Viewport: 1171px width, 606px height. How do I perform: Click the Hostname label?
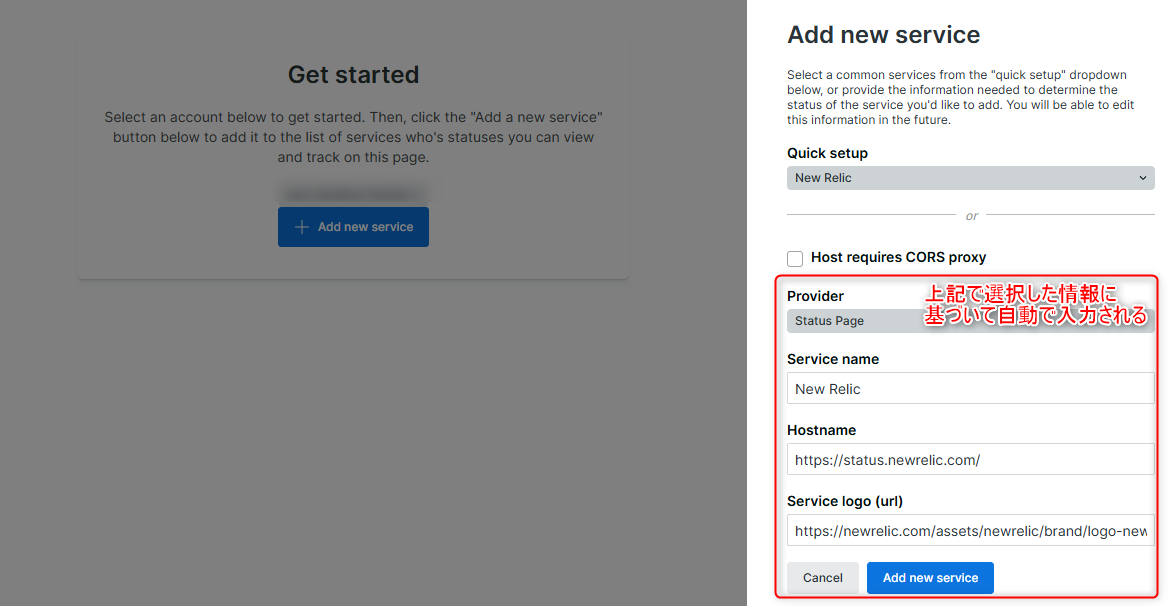coord(821,430)
